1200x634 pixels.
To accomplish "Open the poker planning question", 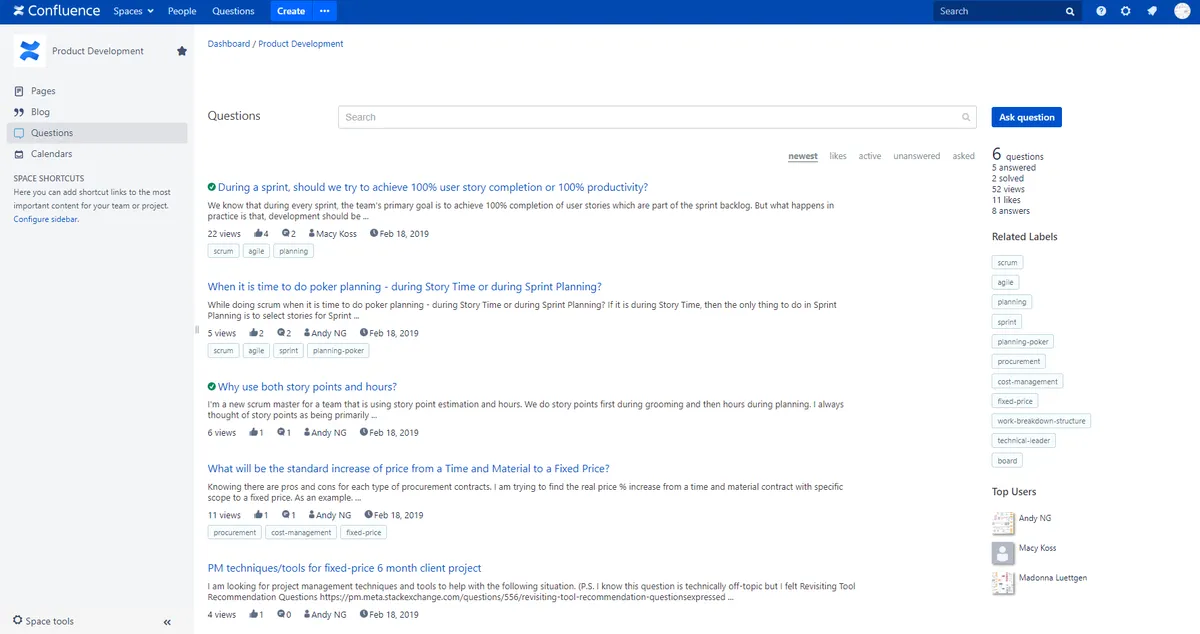I will pos(405,287).
